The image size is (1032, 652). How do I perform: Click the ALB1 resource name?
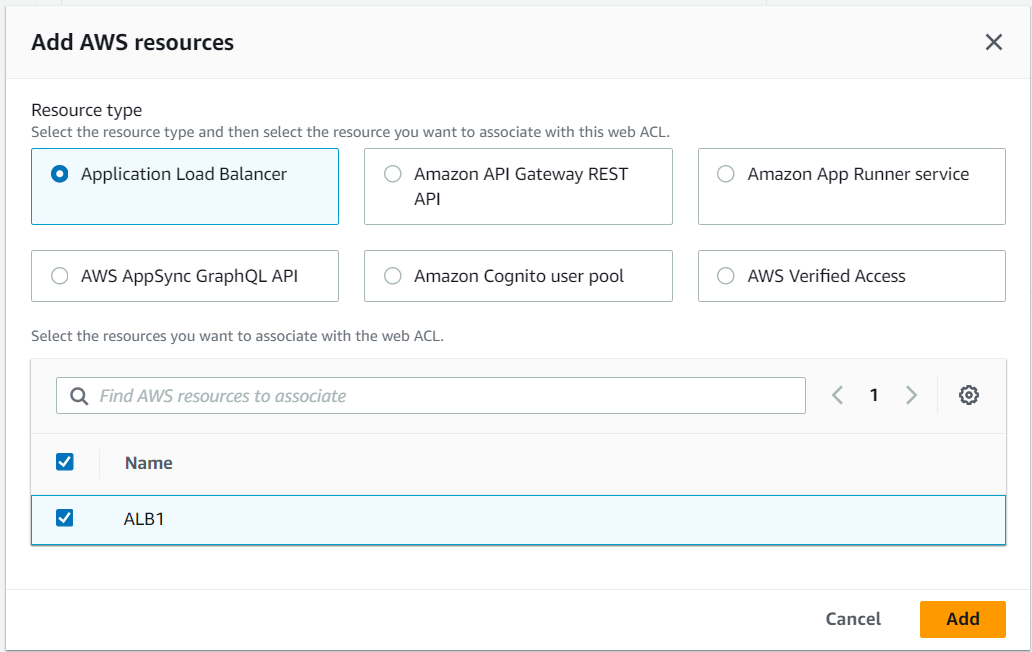pos(143,519)
